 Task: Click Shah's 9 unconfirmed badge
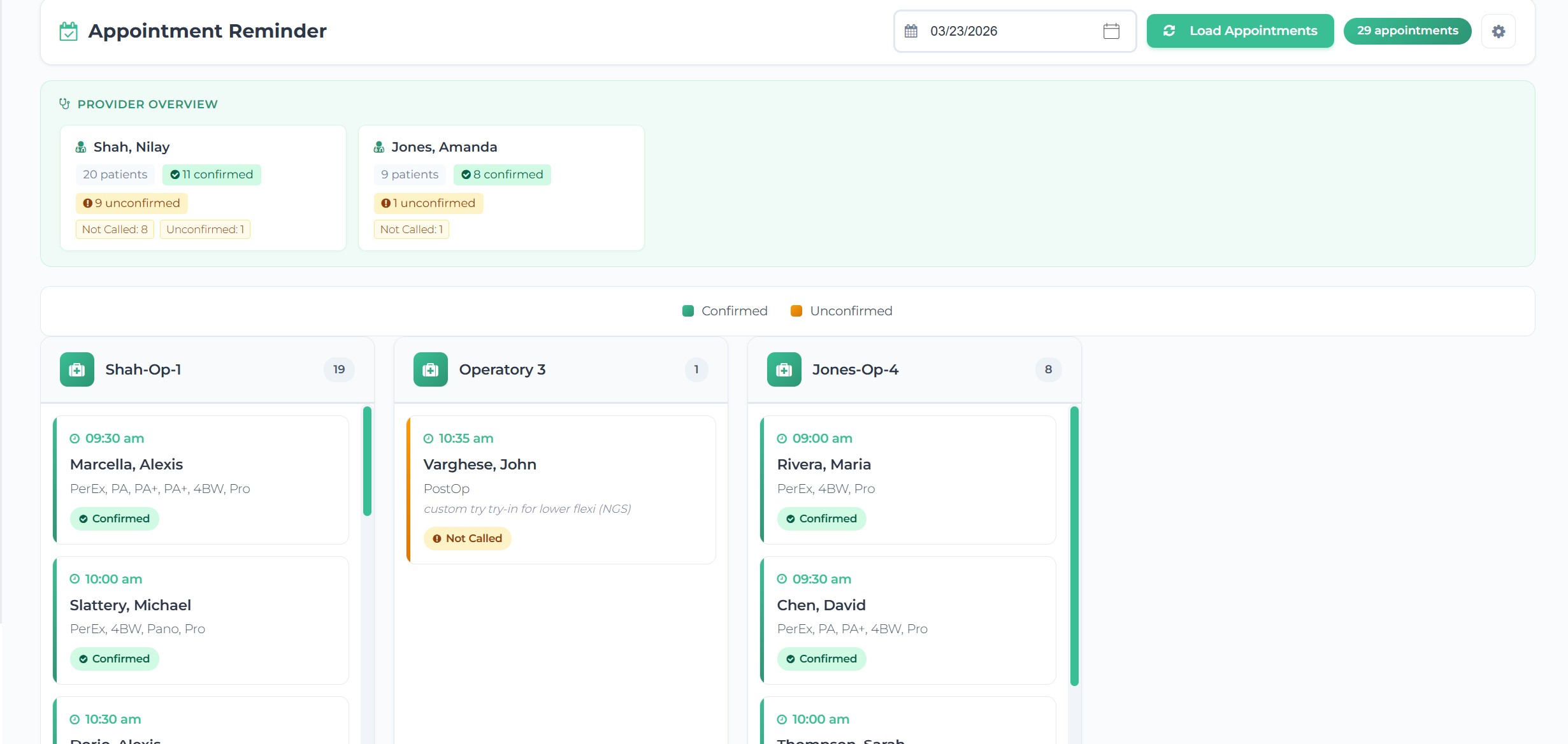[131, 203]
